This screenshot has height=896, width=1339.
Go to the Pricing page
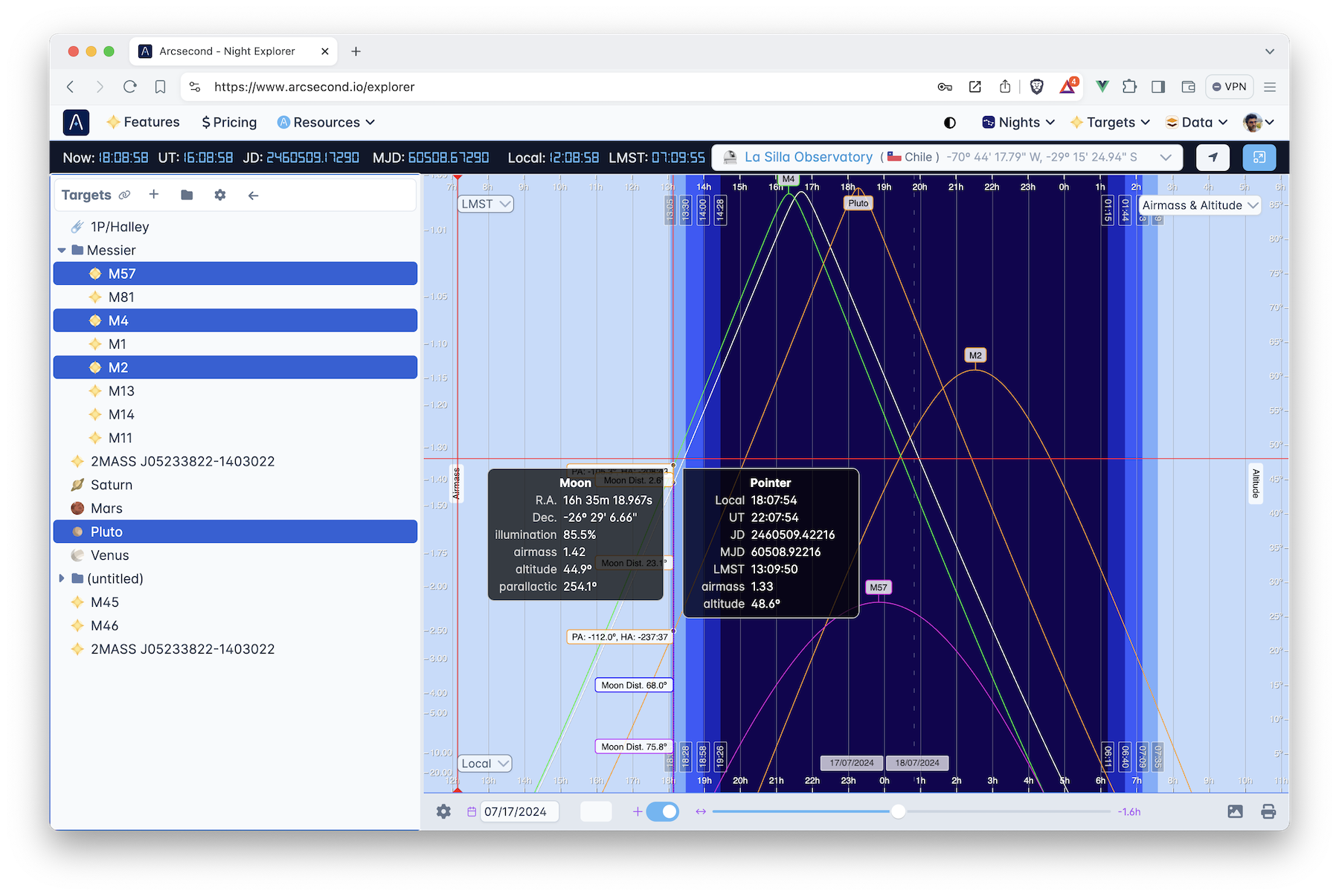tap(229, 123)
